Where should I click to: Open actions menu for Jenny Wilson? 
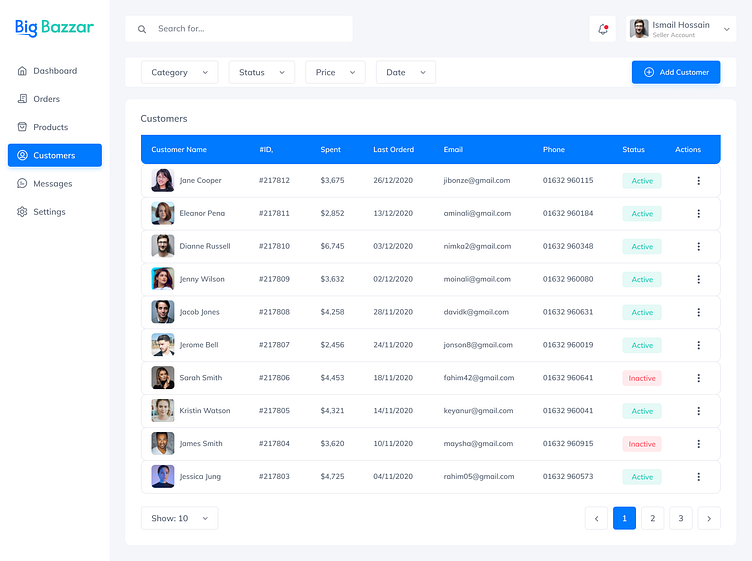698,279
